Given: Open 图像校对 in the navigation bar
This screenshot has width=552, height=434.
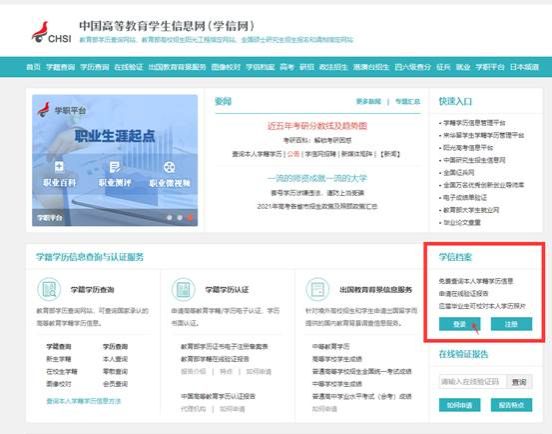Looking at the screenshot, I should point(226,67).
